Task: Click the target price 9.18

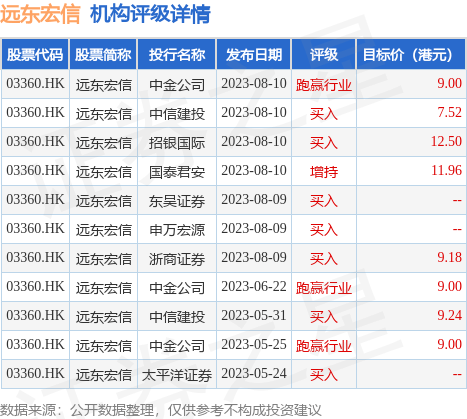Action: click(450, 257)
